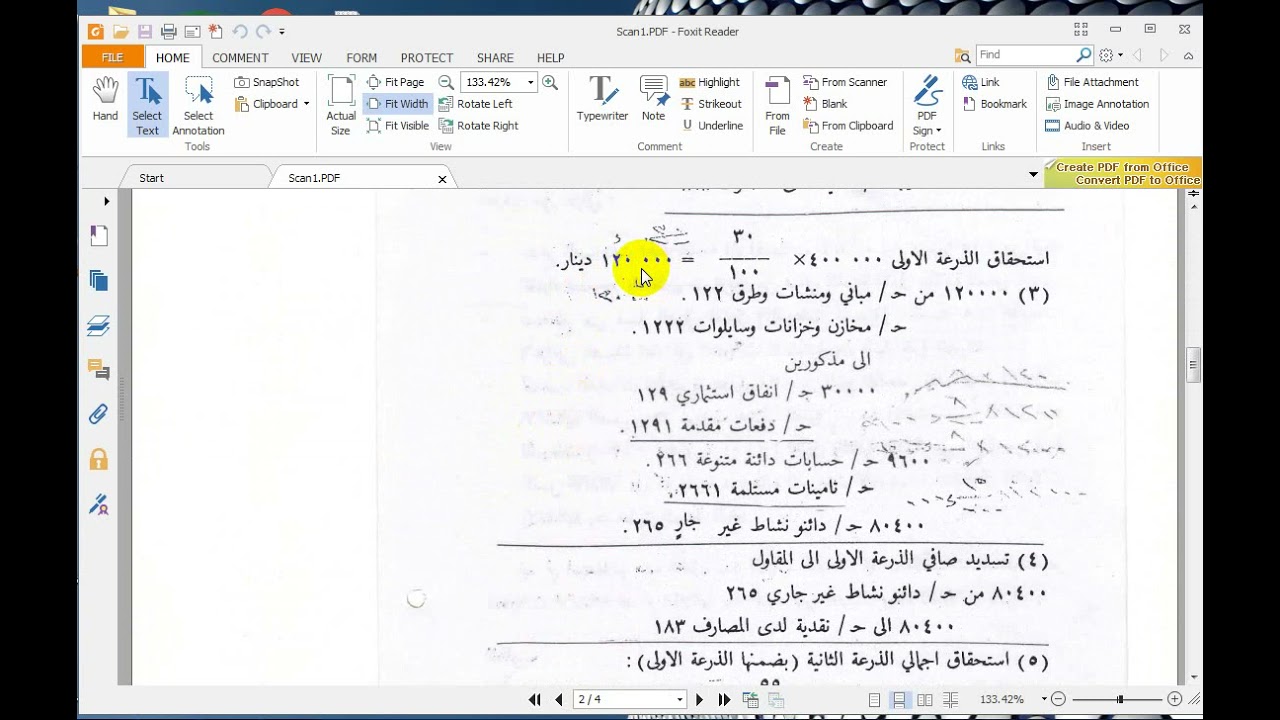Add a Note comment
The height and width of the screenshot is (720, 1280).
[x=654, y=98]
